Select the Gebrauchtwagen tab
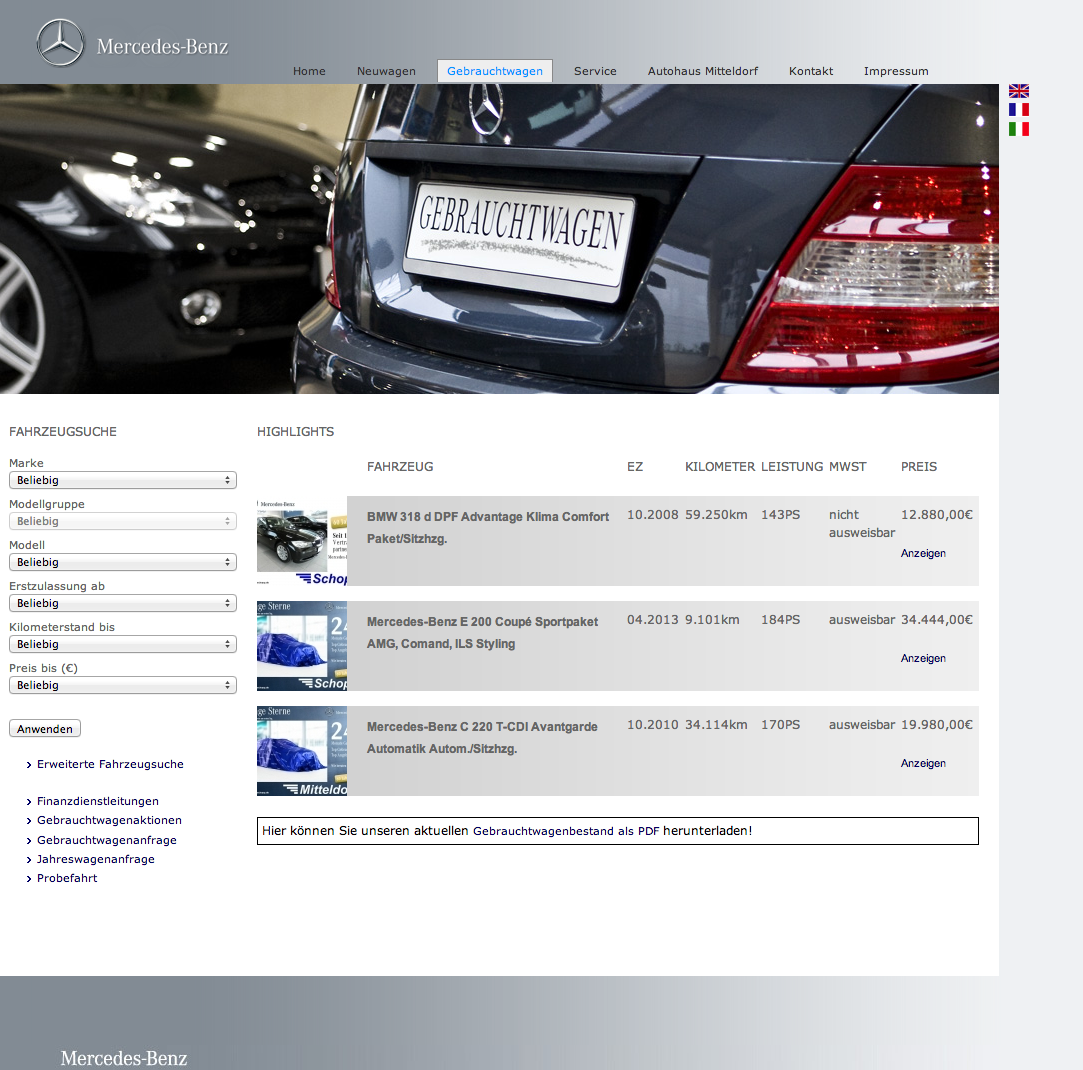 495,71
